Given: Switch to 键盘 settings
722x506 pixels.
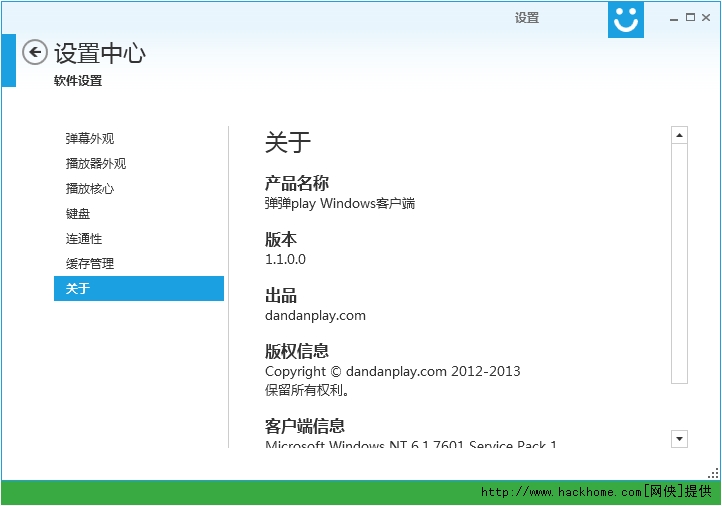Looking at the screenshot, I should [x=78, y=214].
